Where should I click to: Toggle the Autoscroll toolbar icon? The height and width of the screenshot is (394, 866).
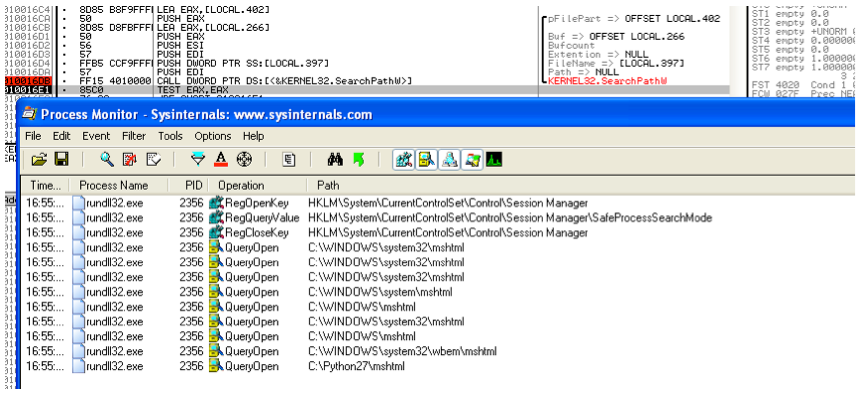(130, 160)
